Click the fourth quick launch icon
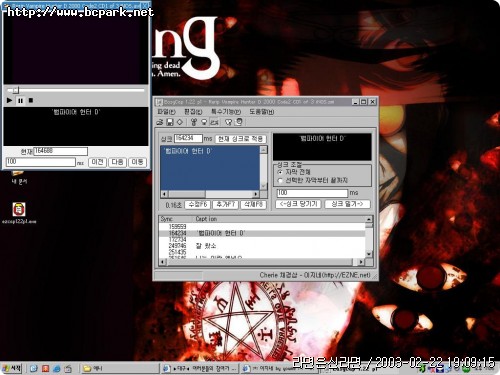 pos(68,368)
